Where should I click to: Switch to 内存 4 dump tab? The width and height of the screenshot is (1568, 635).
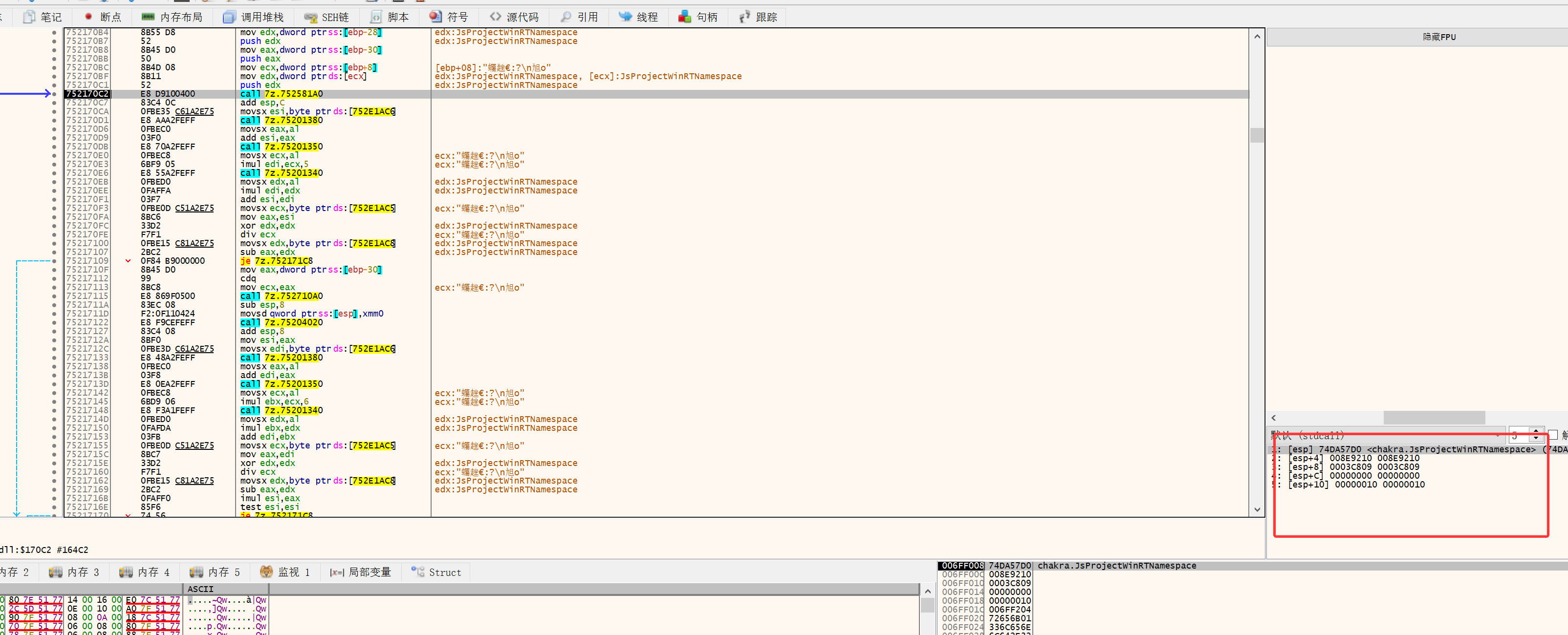[144, 571]
